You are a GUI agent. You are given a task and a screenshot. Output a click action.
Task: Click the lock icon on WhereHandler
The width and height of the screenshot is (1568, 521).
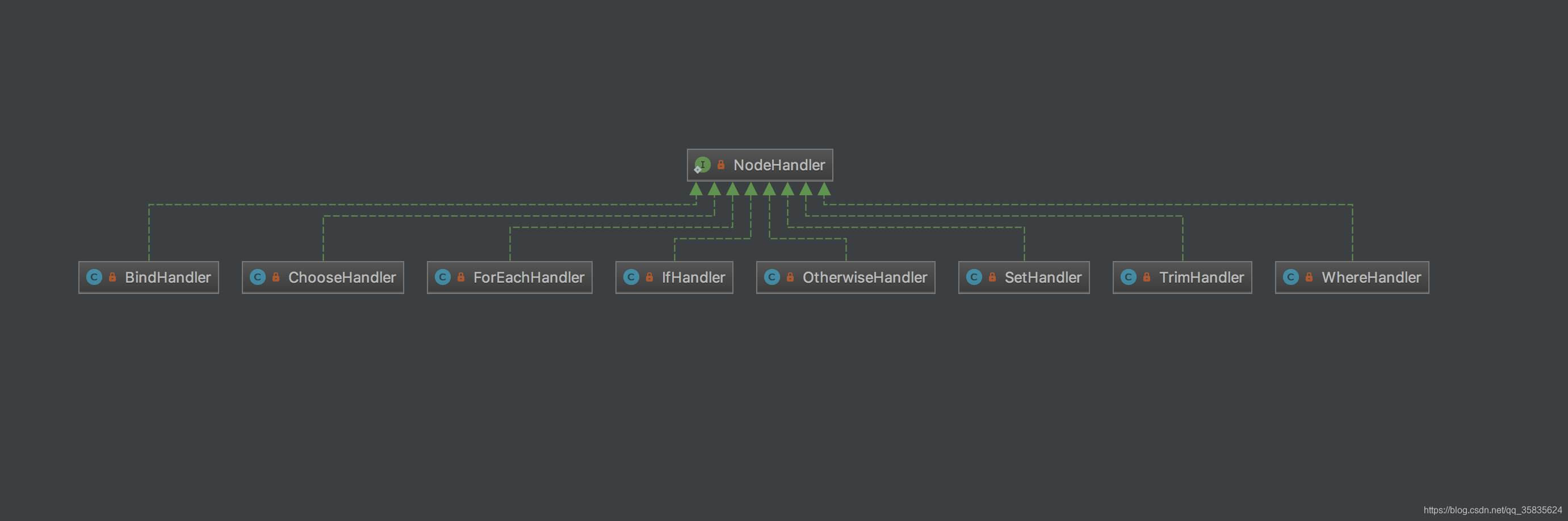pyautogui.click(x=1309, y=278)
